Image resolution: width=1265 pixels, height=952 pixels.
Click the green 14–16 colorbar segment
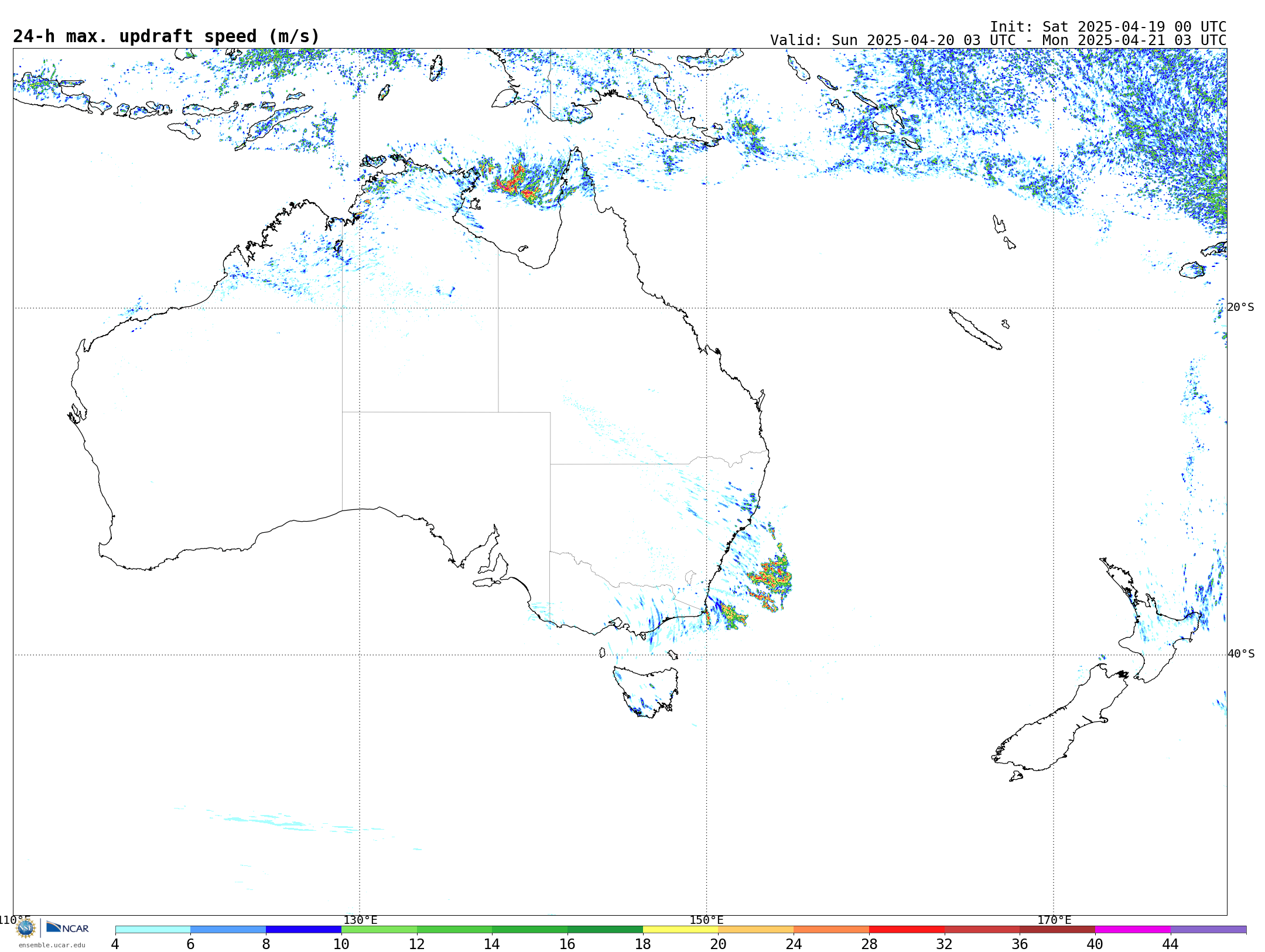pos(530,930)
